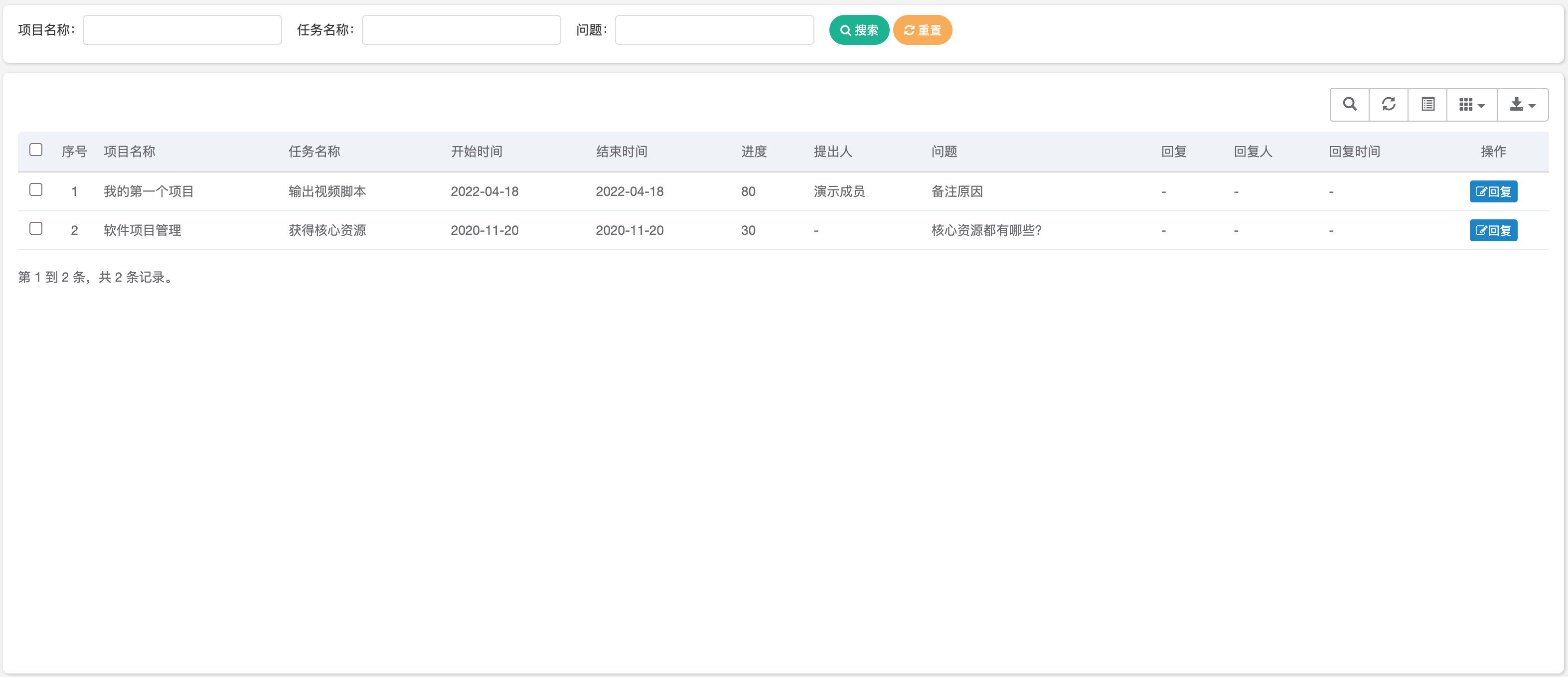Toggle the select-all checkbox in table header

pyautogui.click(x=36, y=150)
